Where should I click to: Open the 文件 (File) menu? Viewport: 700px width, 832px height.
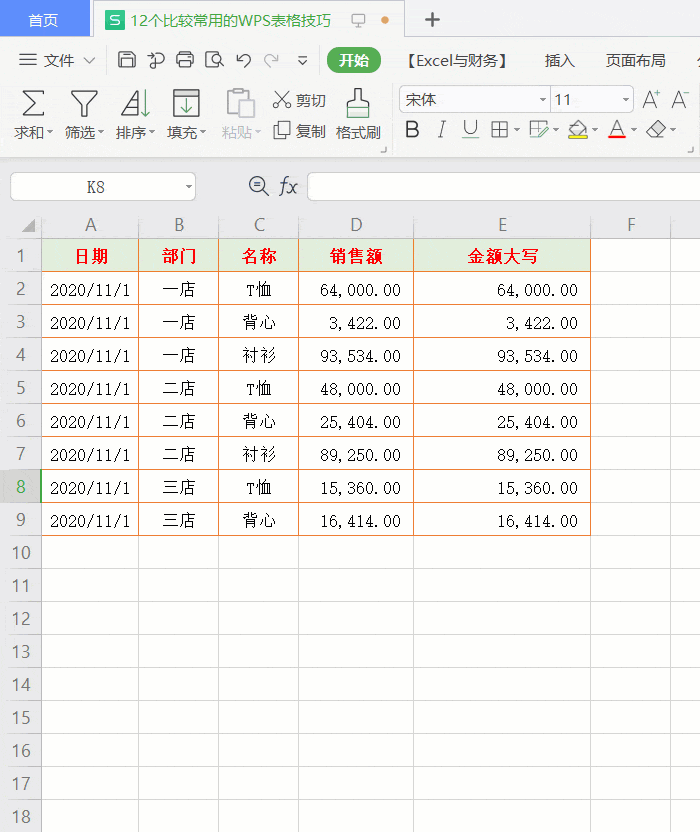click(58, 60)
